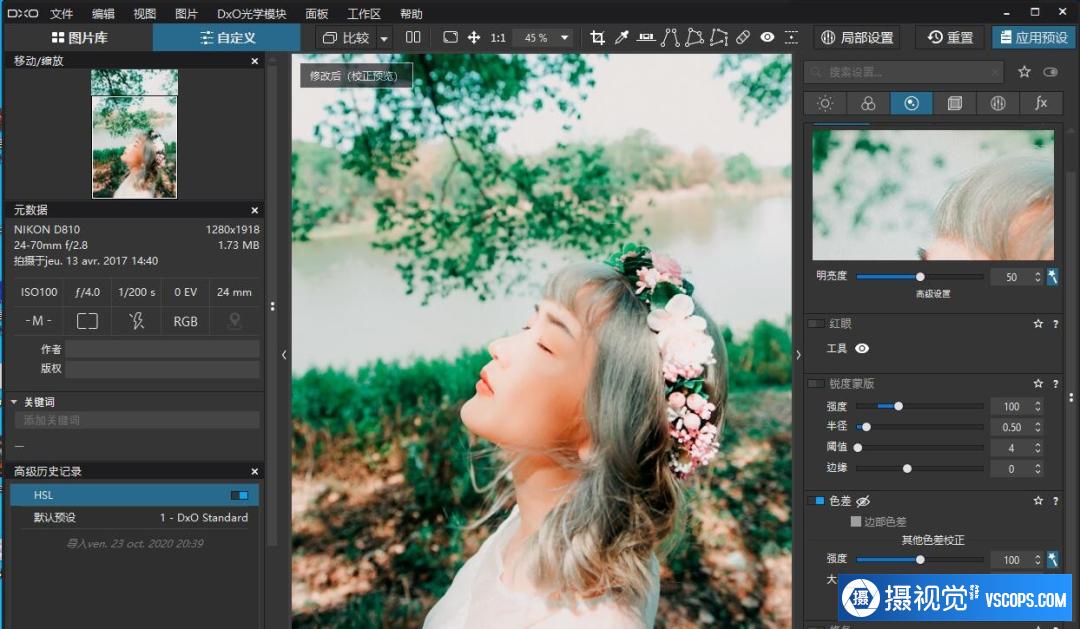Image resolution: width=1080 pixels, height=629 pixels.
Task: Open the 编辑 menu
Action: (103, 14)
